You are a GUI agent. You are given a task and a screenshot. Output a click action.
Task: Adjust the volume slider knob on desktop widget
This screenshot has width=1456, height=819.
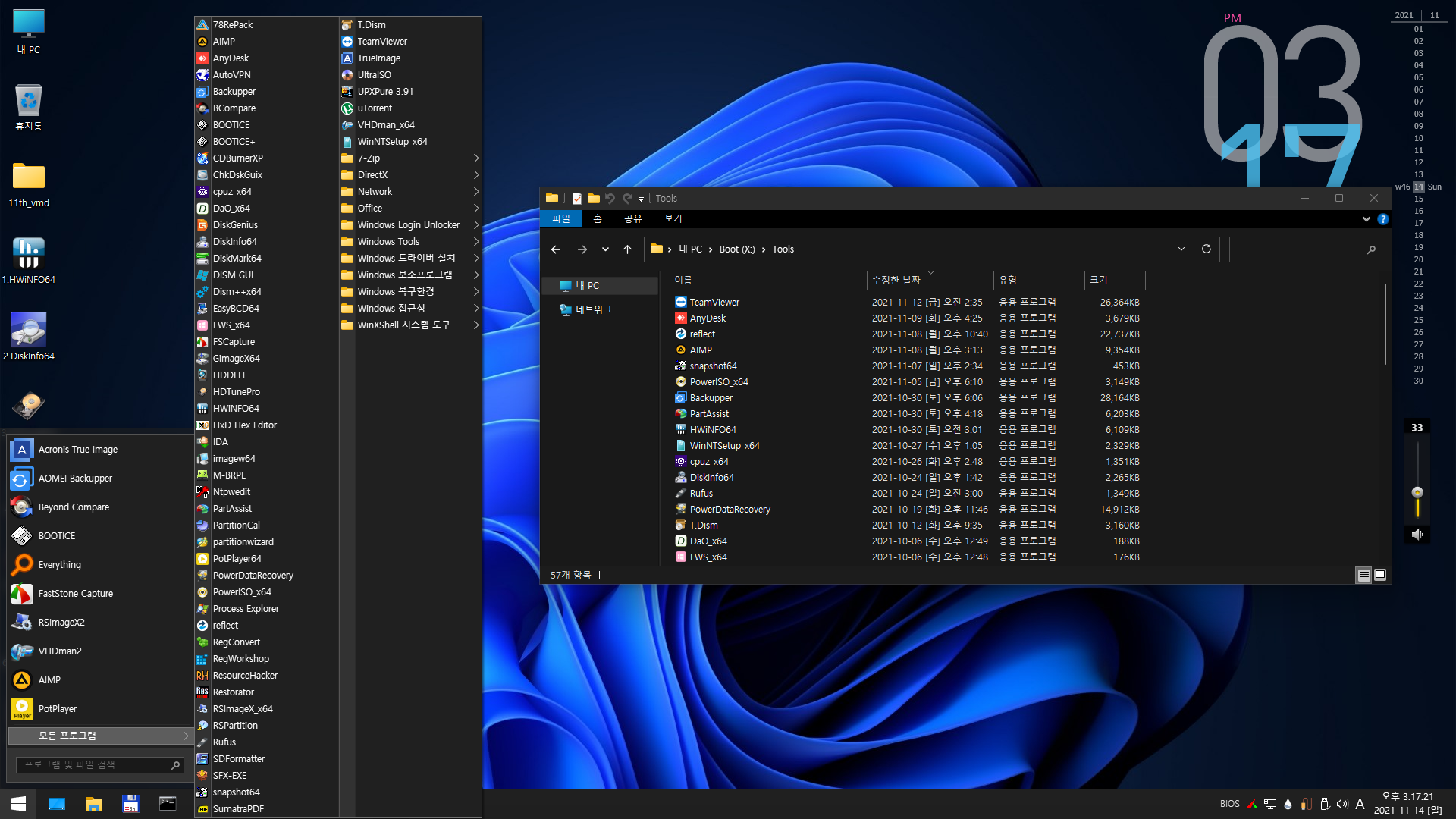tap(1417, 492)
